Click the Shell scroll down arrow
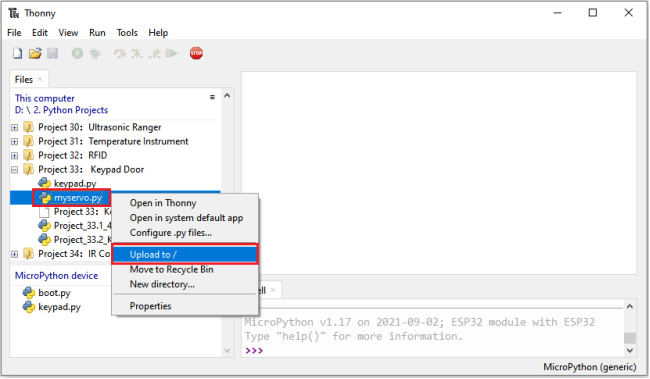The image size is (650, 379). coord(630,350)
